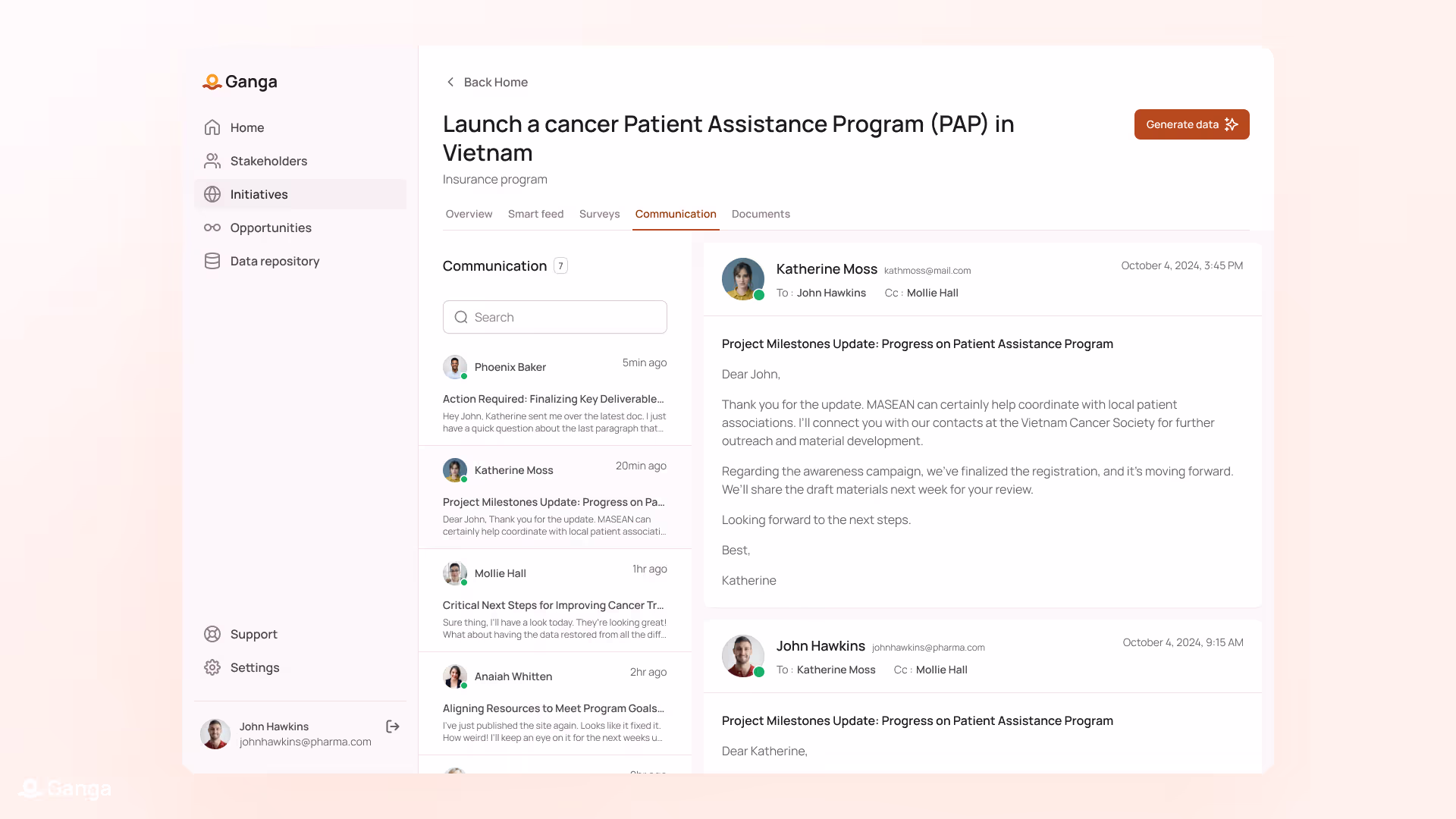The height and width of the screenshot is (819, 1456).
Task: Open the message from Anaiah Whitten
Action: pos(554,704)
